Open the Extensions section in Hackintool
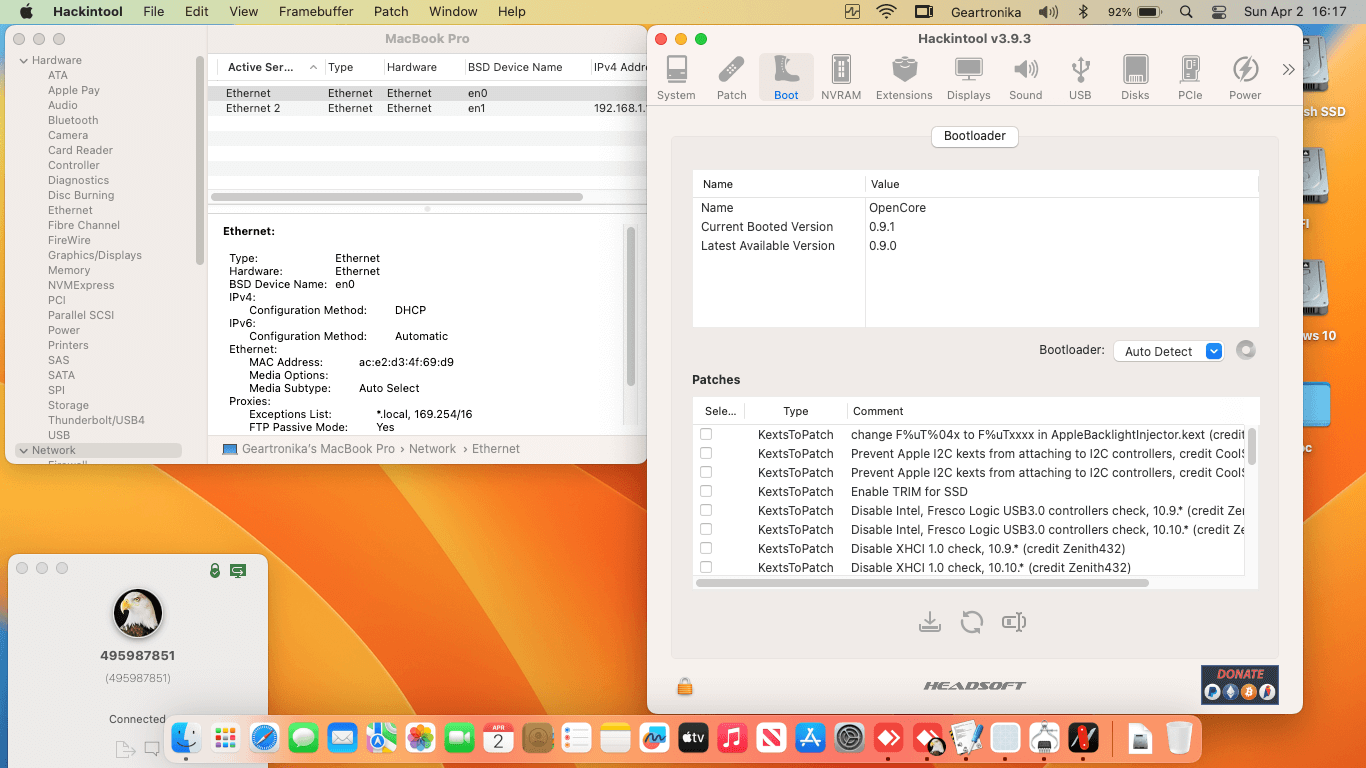 pos(904,78)
